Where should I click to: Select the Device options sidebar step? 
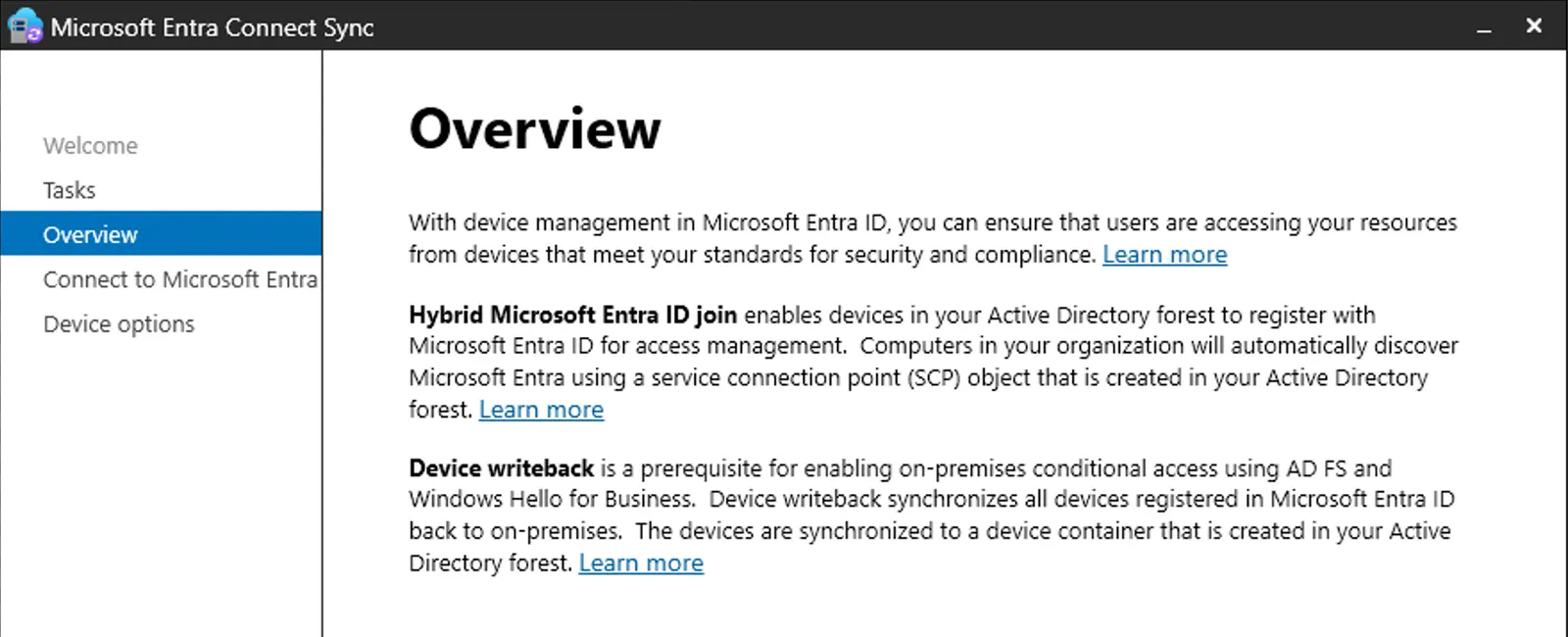click(x=119, y=324)
